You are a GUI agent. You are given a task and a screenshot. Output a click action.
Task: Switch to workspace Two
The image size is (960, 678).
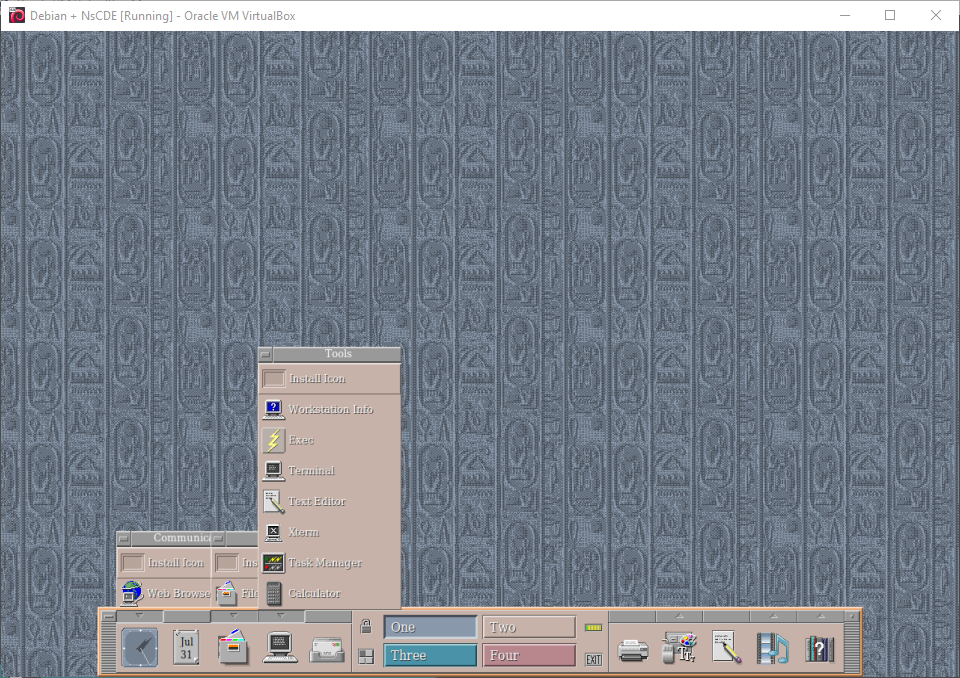(x=529, y=627)
